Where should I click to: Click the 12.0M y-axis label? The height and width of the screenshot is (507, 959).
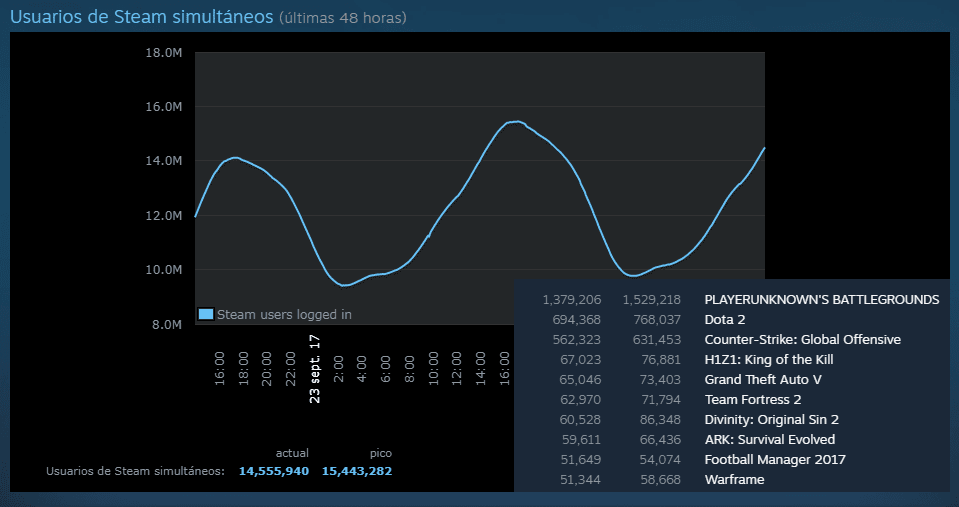[x=164, y=216]
